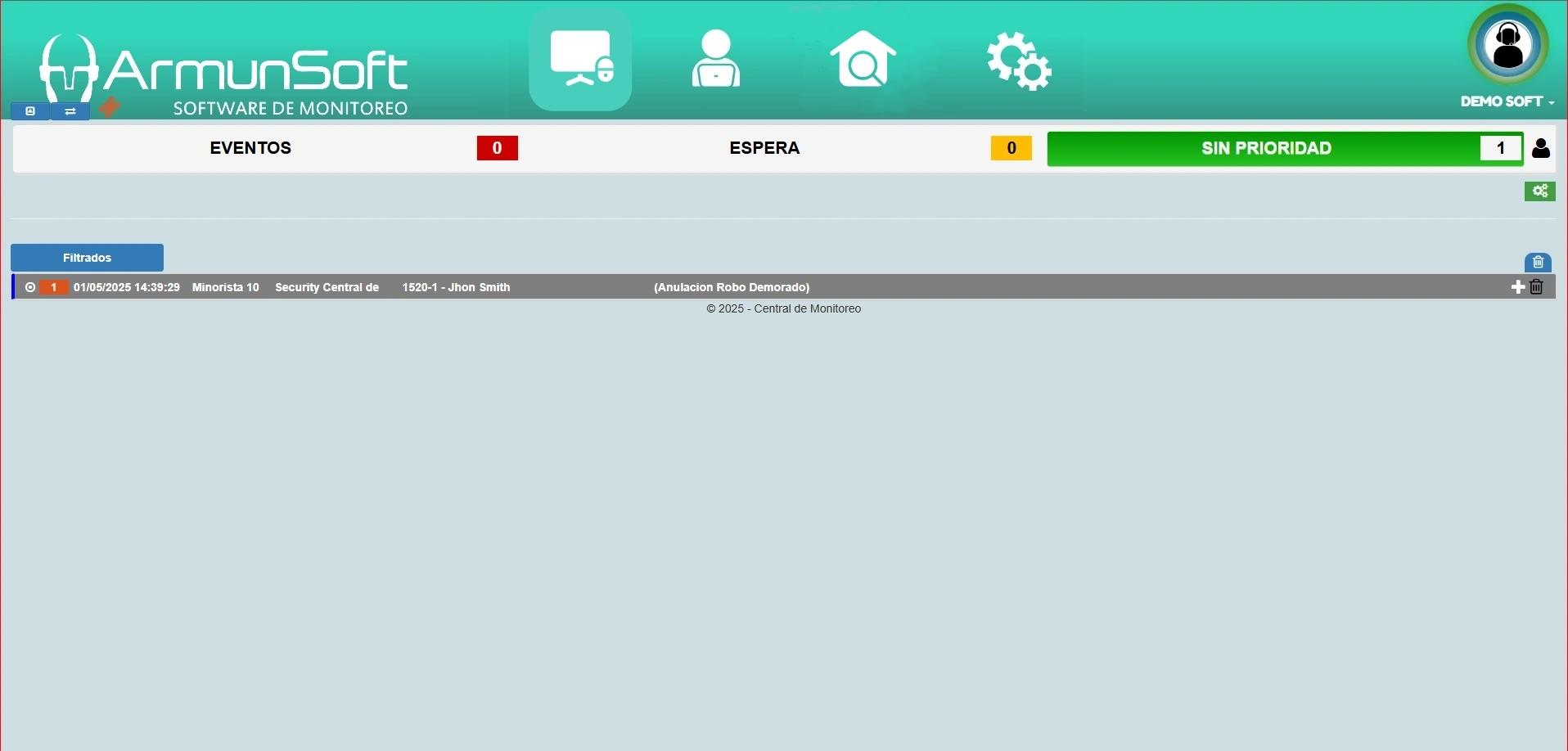The image size is (1568, 751).
Task: Click the orange priority 1 badge on event
Action: (x=54, y=288)
